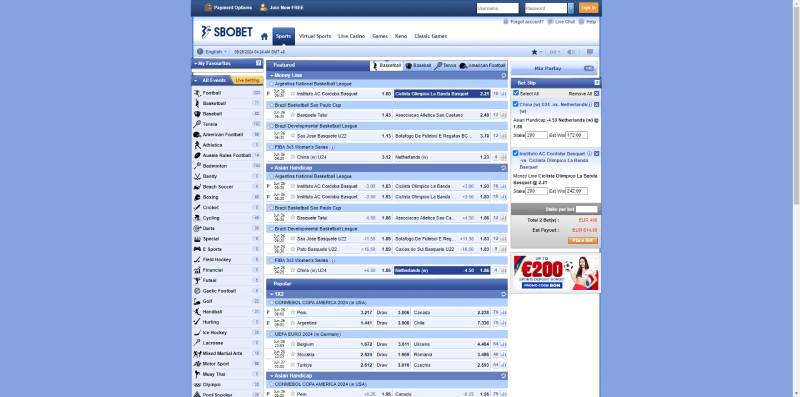Open the Help link in the header
This screenshot has width=800, height=397.
pyautogui.click(x=587, y=22)
